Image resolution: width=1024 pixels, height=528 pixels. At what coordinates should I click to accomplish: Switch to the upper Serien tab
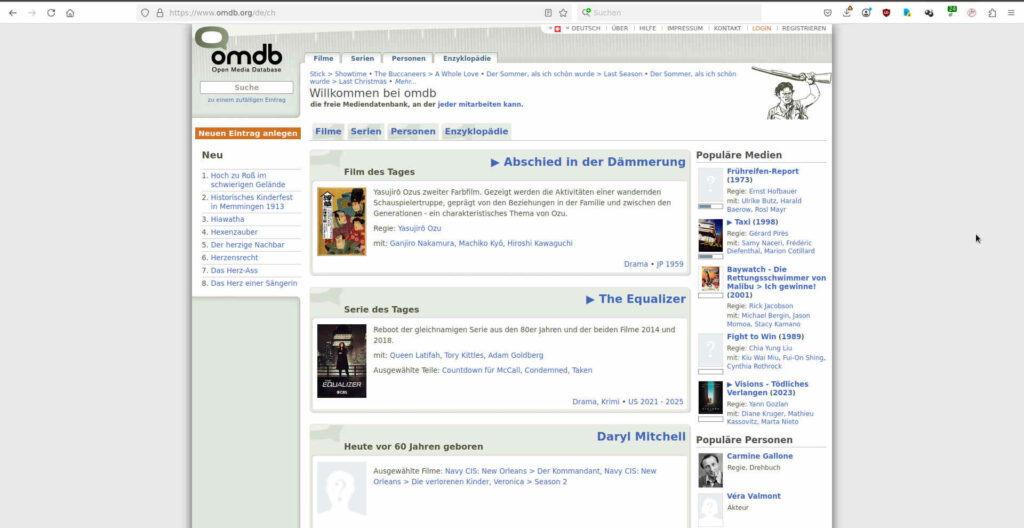[x=362, y=58]
